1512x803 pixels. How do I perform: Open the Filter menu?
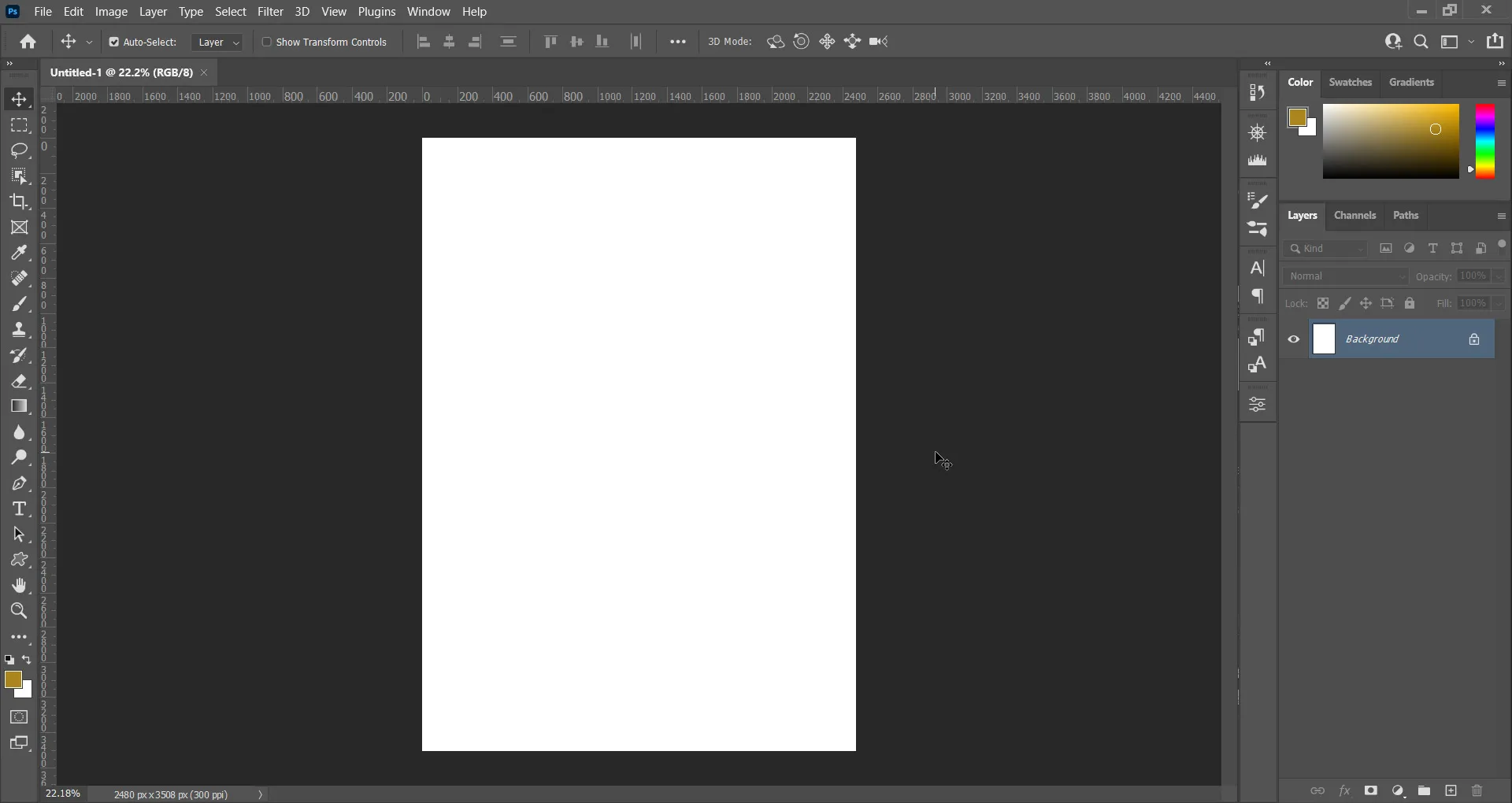point(270,12)
